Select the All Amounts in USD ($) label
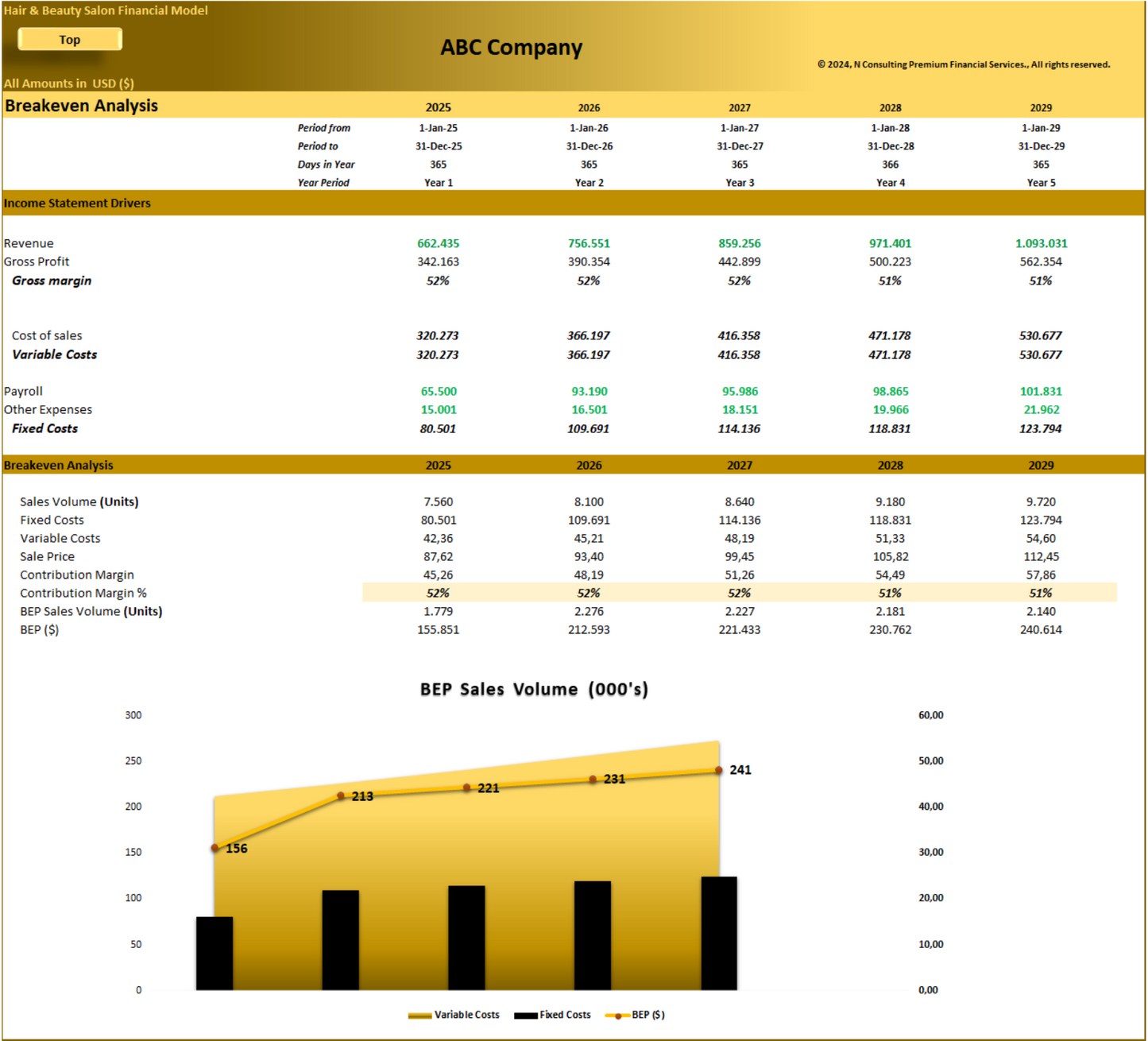Viewport: 1148px width, 1041px height. click(68, 83)
